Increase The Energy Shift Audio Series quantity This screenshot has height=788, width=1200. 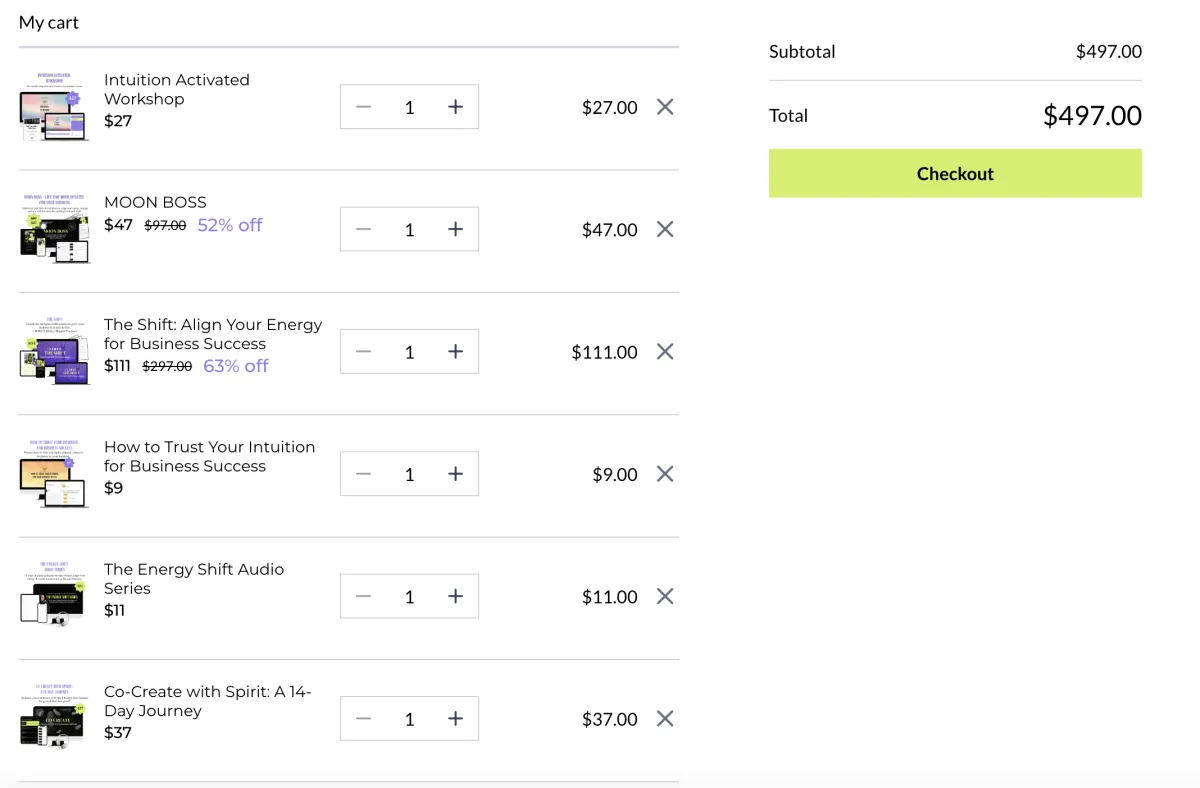coord(455,596)
